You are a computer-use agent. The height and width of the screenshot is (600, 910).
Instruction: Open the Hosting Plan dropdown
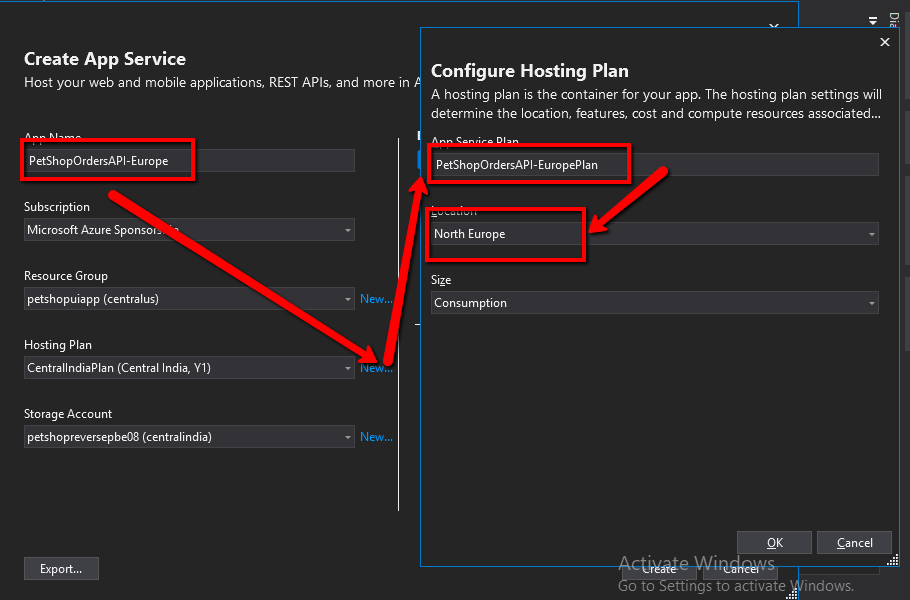(x=189, y=368)
